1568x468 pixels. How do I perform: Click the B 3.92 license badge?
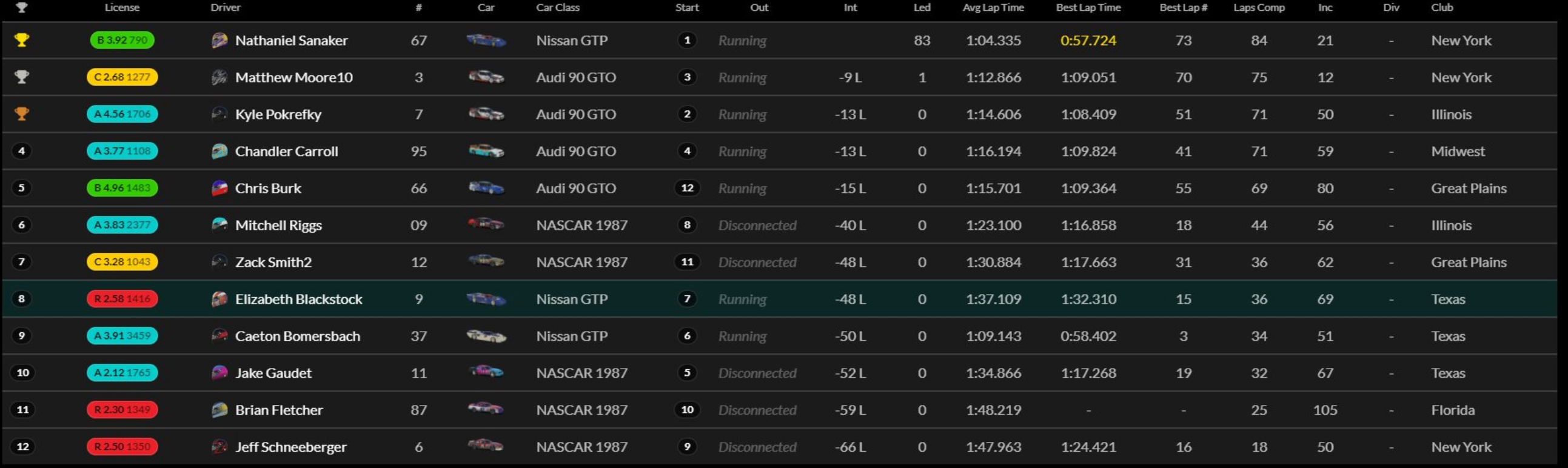[122, 40]
